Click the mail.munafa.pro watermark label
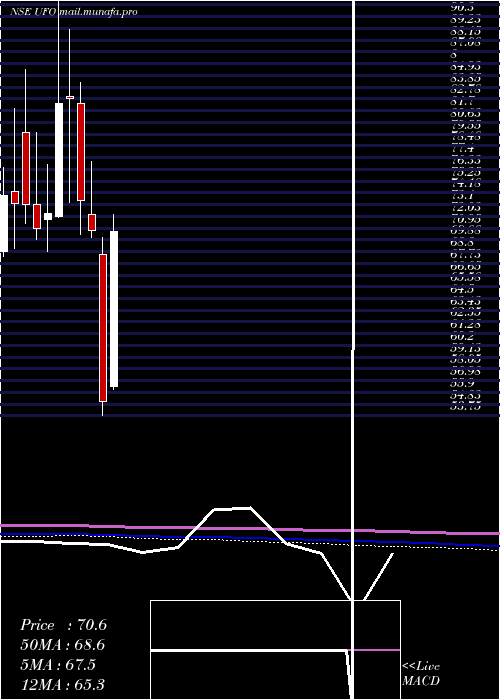The width and height of the screenshot is (500, 700). point(98,12)
